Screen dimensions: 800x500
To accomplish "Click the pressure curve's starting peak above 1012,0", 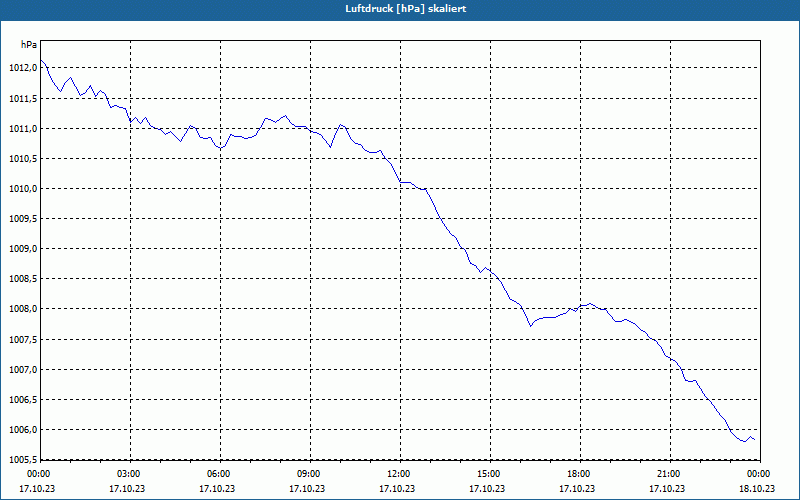I will coord(41,60).
